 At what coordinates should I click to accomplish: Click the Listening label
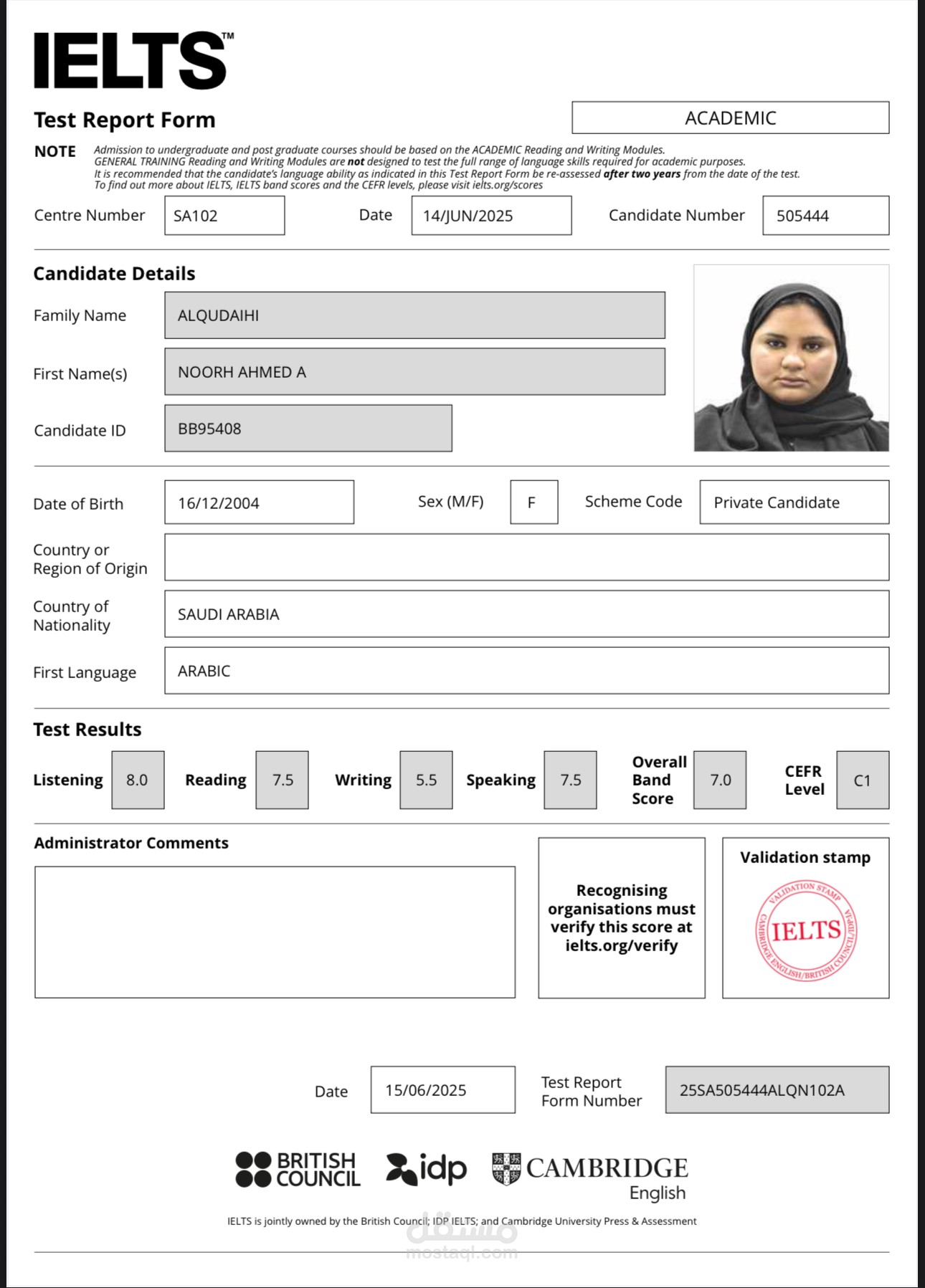pos(68,780)
